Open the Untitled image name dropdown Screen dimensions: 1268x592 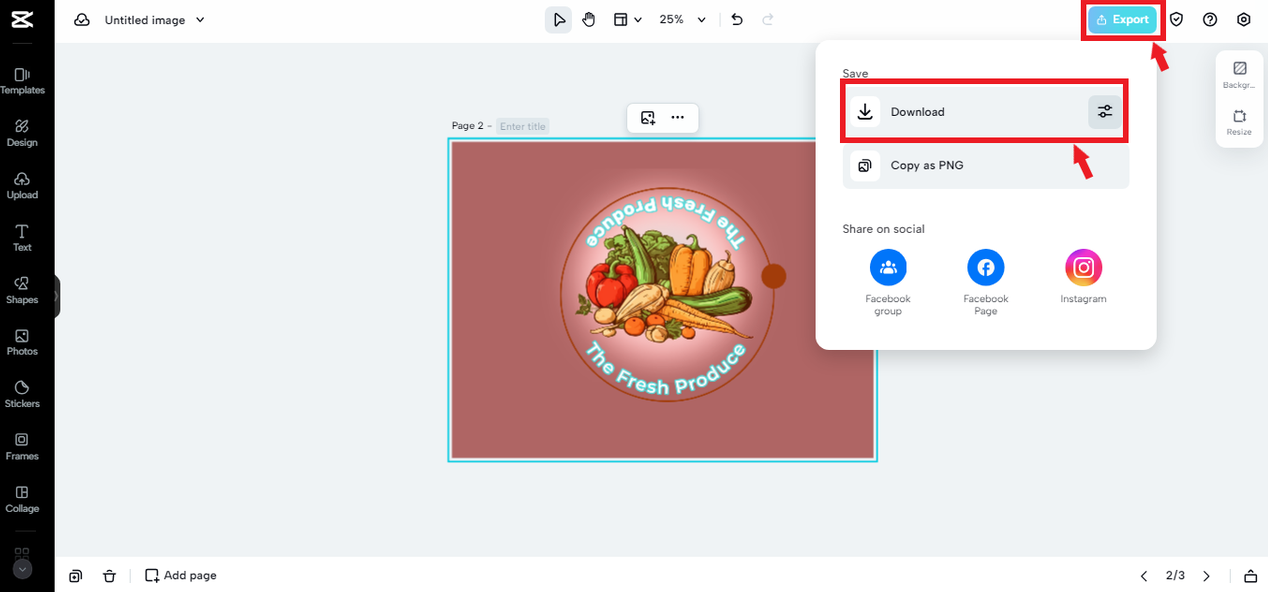pos(155,20)
